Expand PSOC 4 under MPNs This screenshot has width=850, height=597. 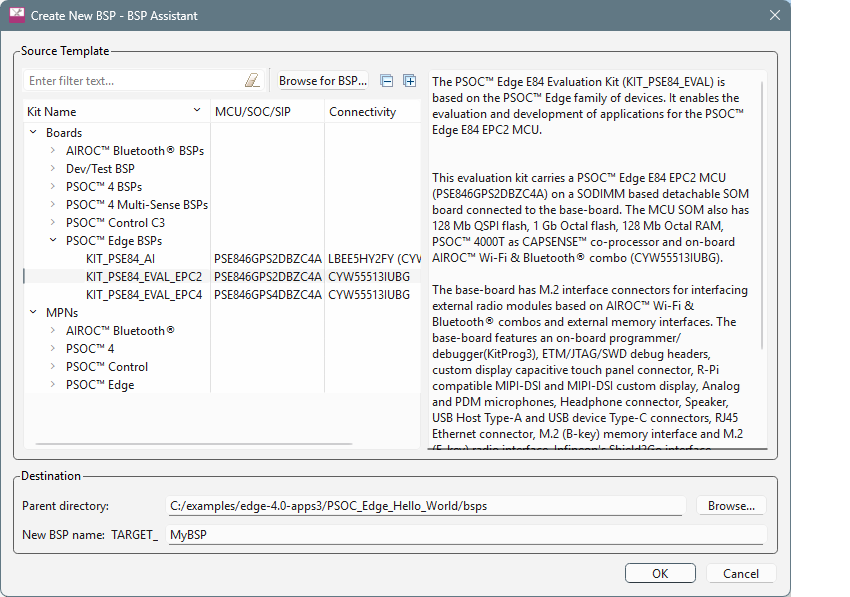[53, 348]
